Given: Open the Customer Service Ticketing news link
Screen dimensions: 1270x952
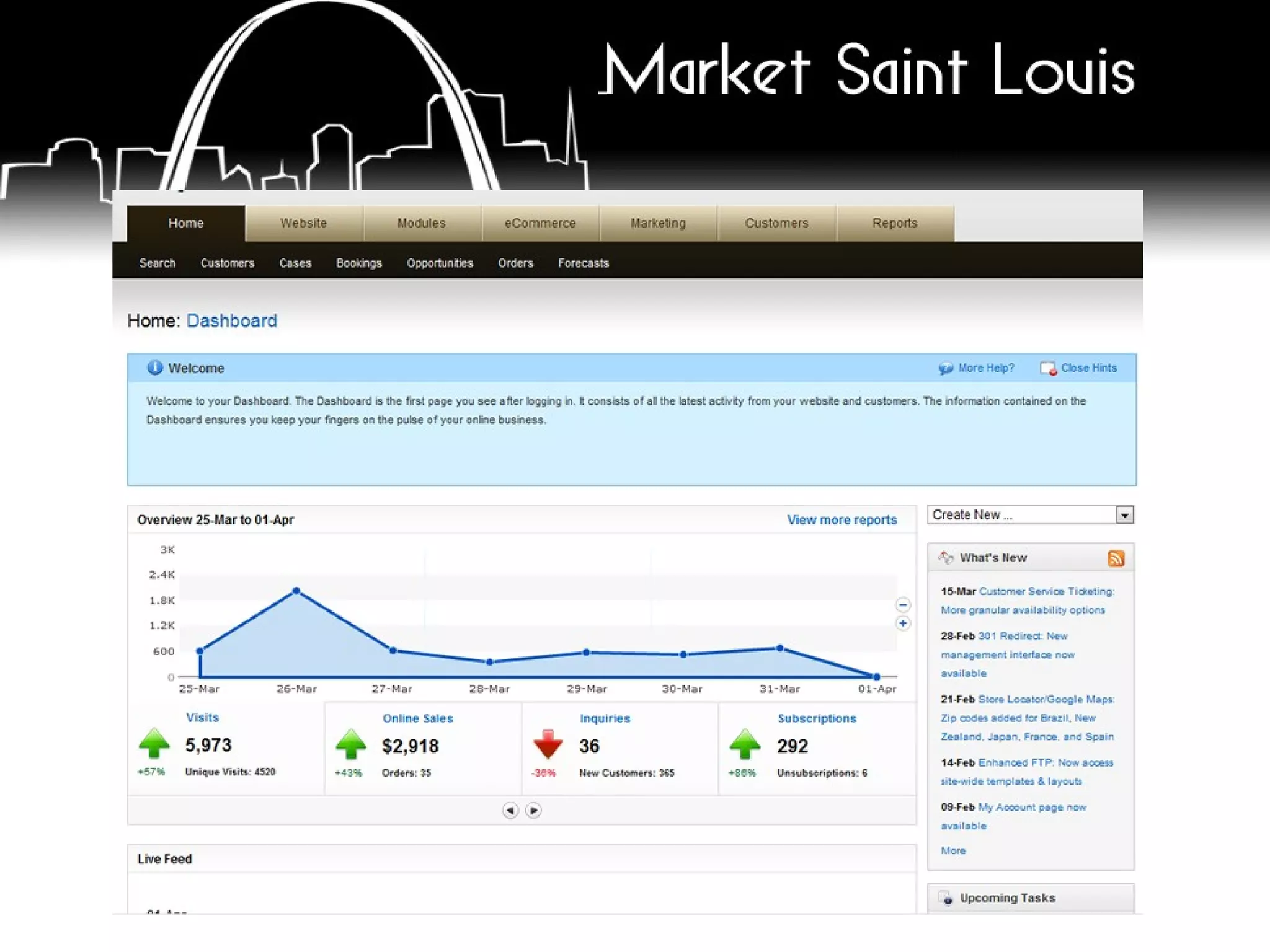Looking at the screenshot, I should click(1046, 591).
